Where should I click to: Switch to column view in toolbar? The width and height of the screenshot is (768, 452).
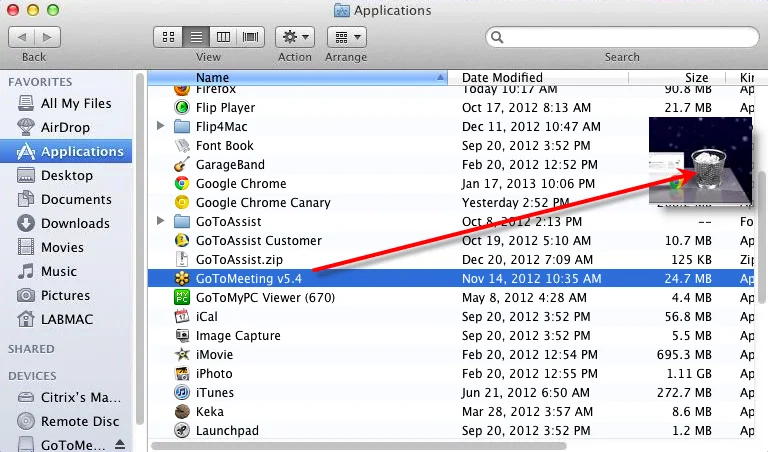(x=224, y=36)
